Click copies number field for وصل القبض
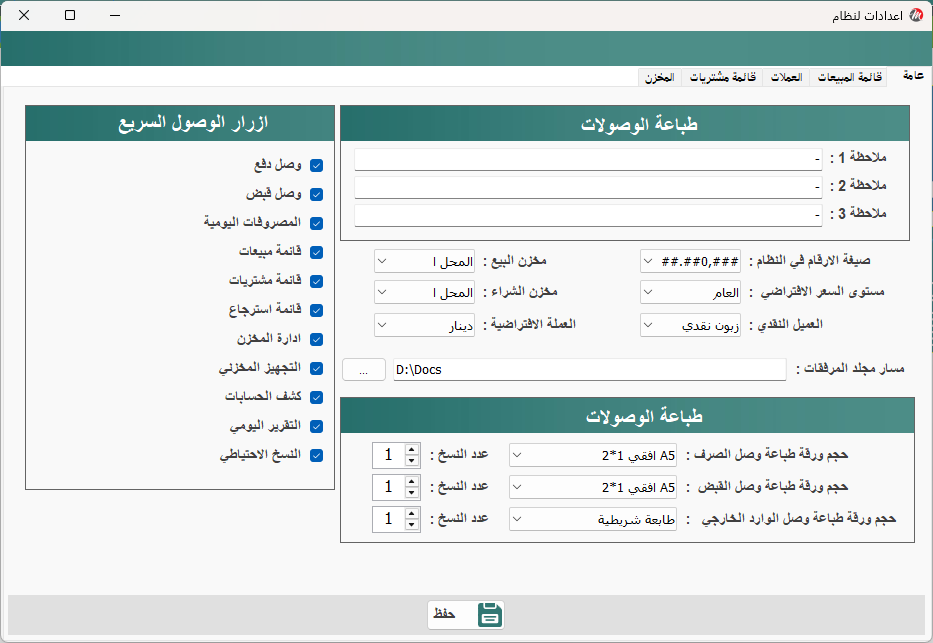Viewport: 933px width, 643px height. pyautogui.click(x=389, y=487)
